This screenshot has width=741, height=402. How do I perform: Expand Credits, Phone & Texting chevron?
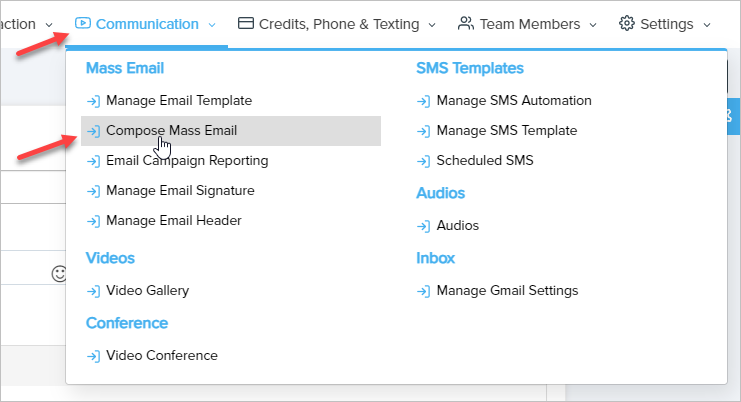(x=432, y=24)
